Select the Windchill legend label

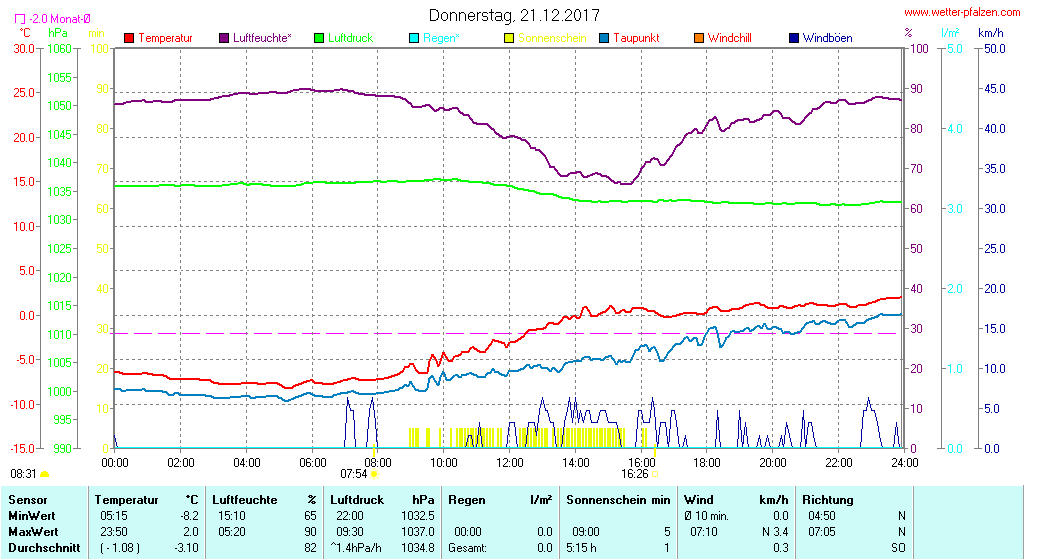tap(729, 38)
